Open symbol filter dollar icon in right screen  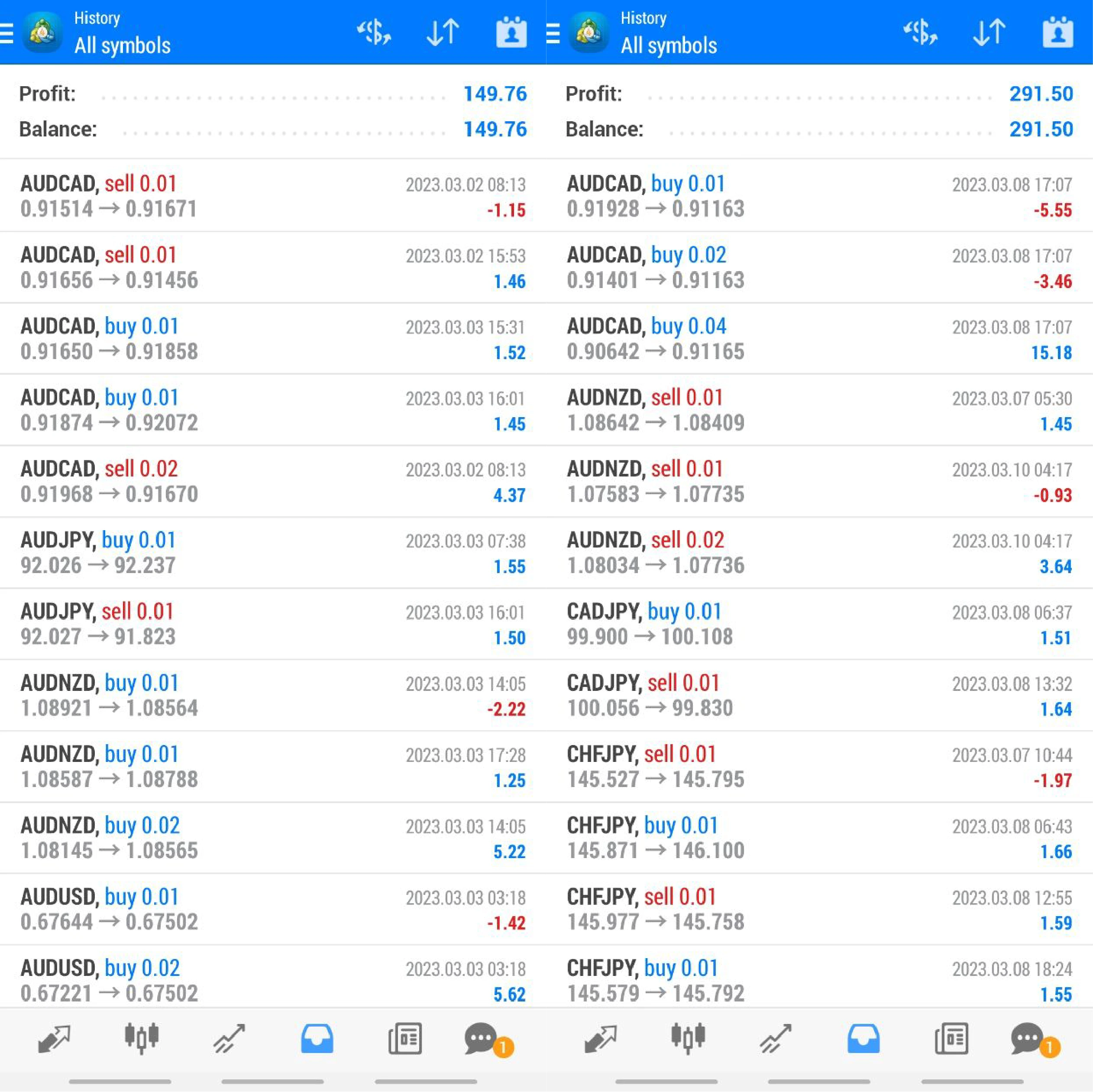[x=921, y=32]
